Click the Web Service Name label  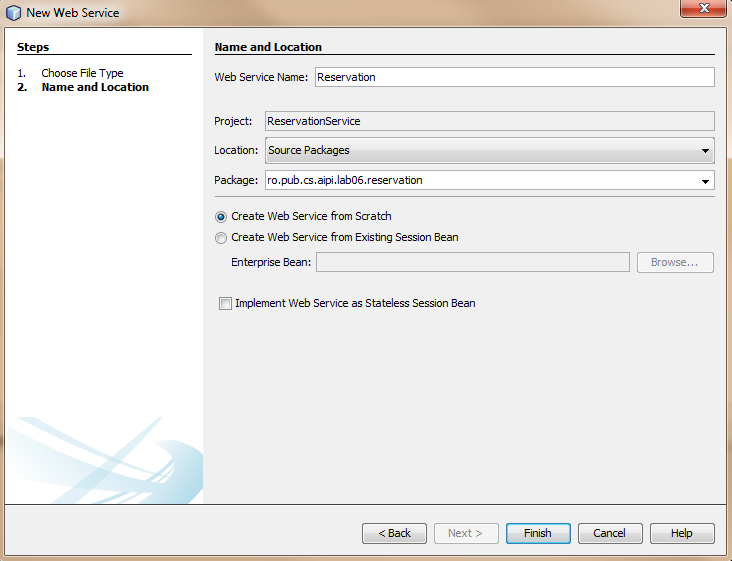pyautogui.click(x=261, y=77)
